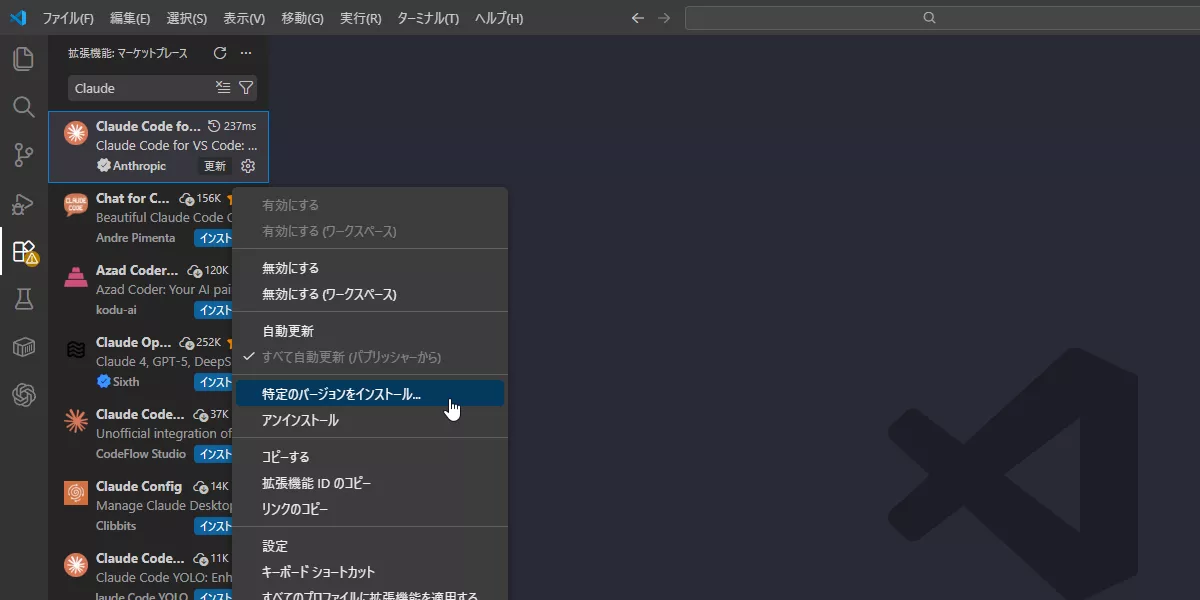Viewport: 1200px width, 600px height.
Task: Open the Explorer view in the activity bar
Action: (x=22, y=60)
